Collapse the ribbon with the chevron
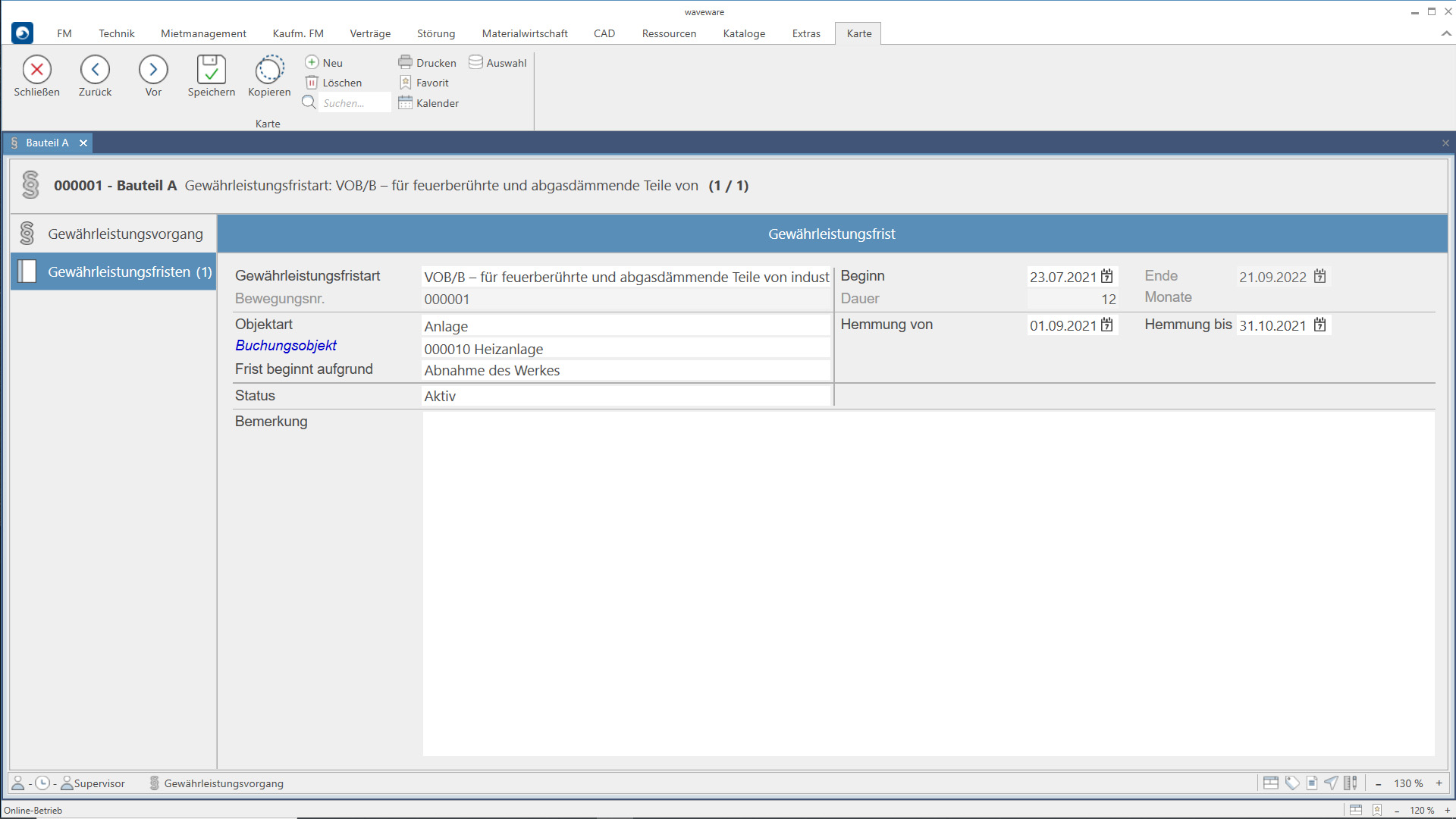The image size is (1456, 819). coord(1446,33)
